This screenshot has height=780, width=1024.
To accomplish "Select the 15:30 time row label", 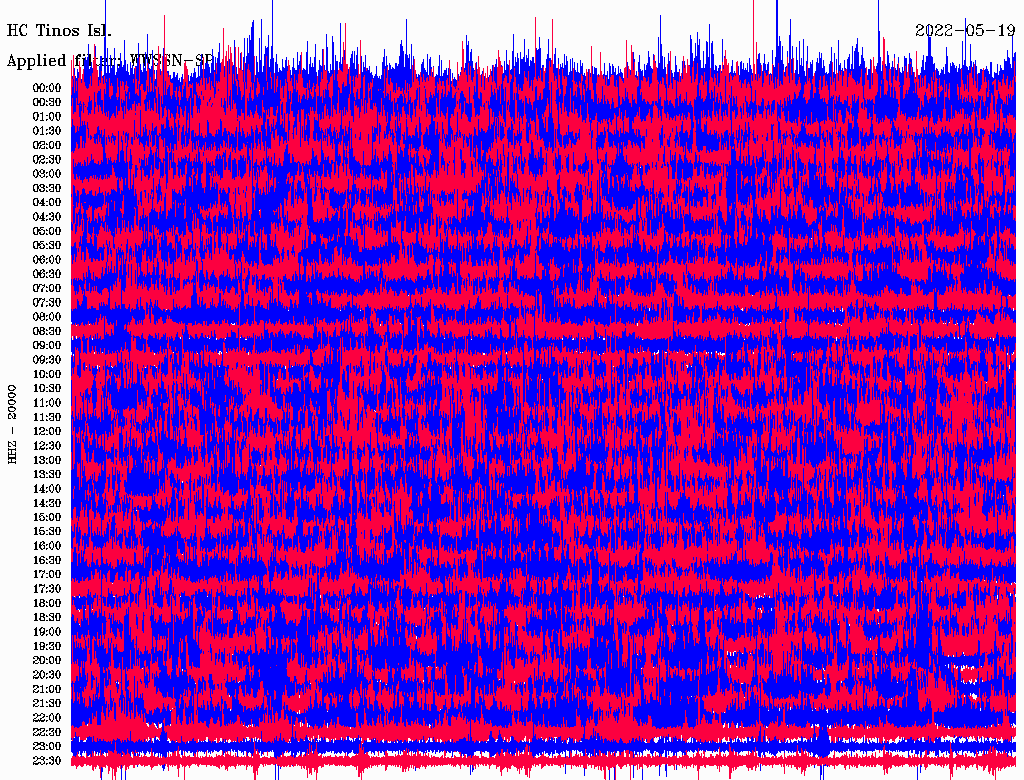I will click(x=47, y=532).
